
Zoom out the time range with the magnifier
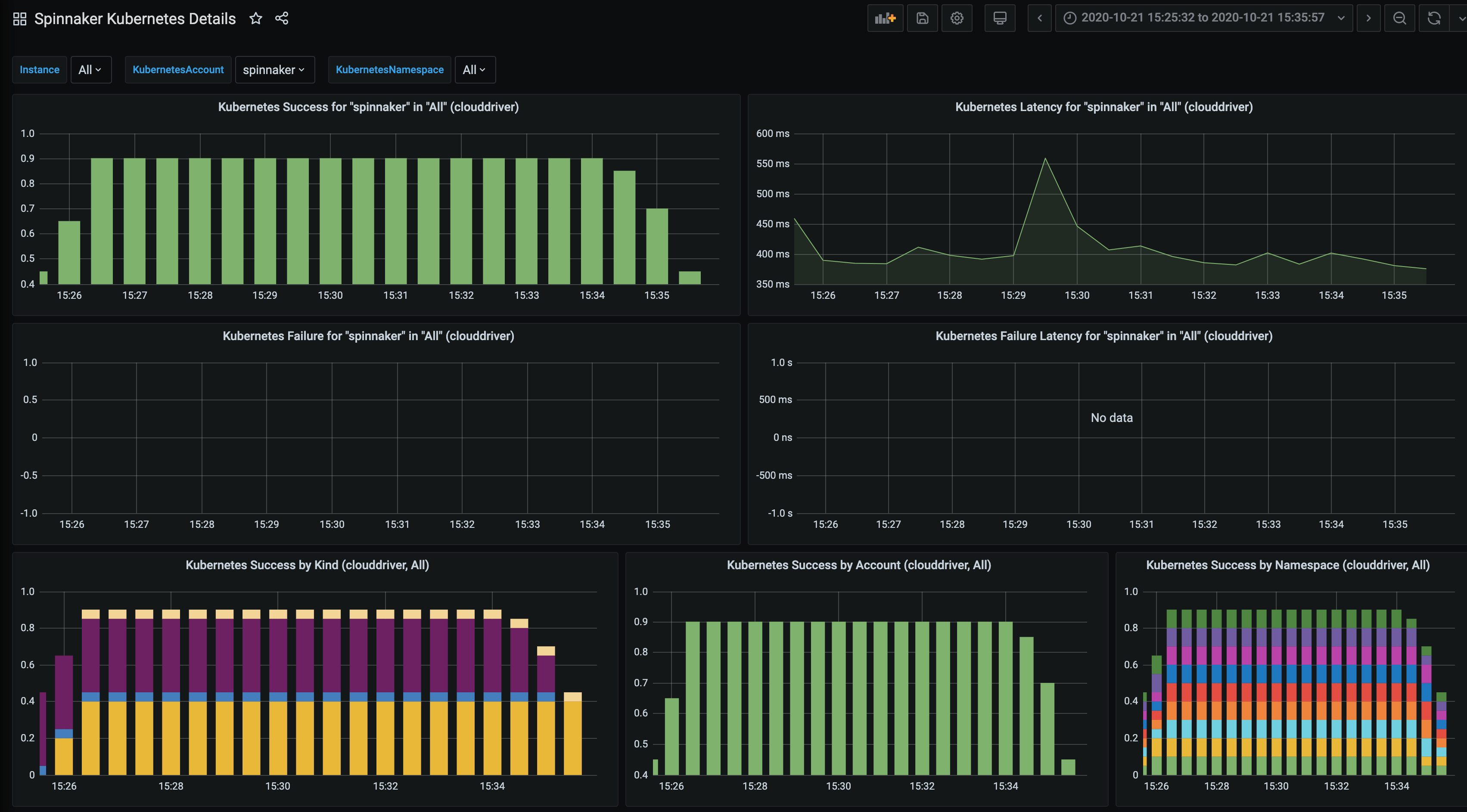1400,18
